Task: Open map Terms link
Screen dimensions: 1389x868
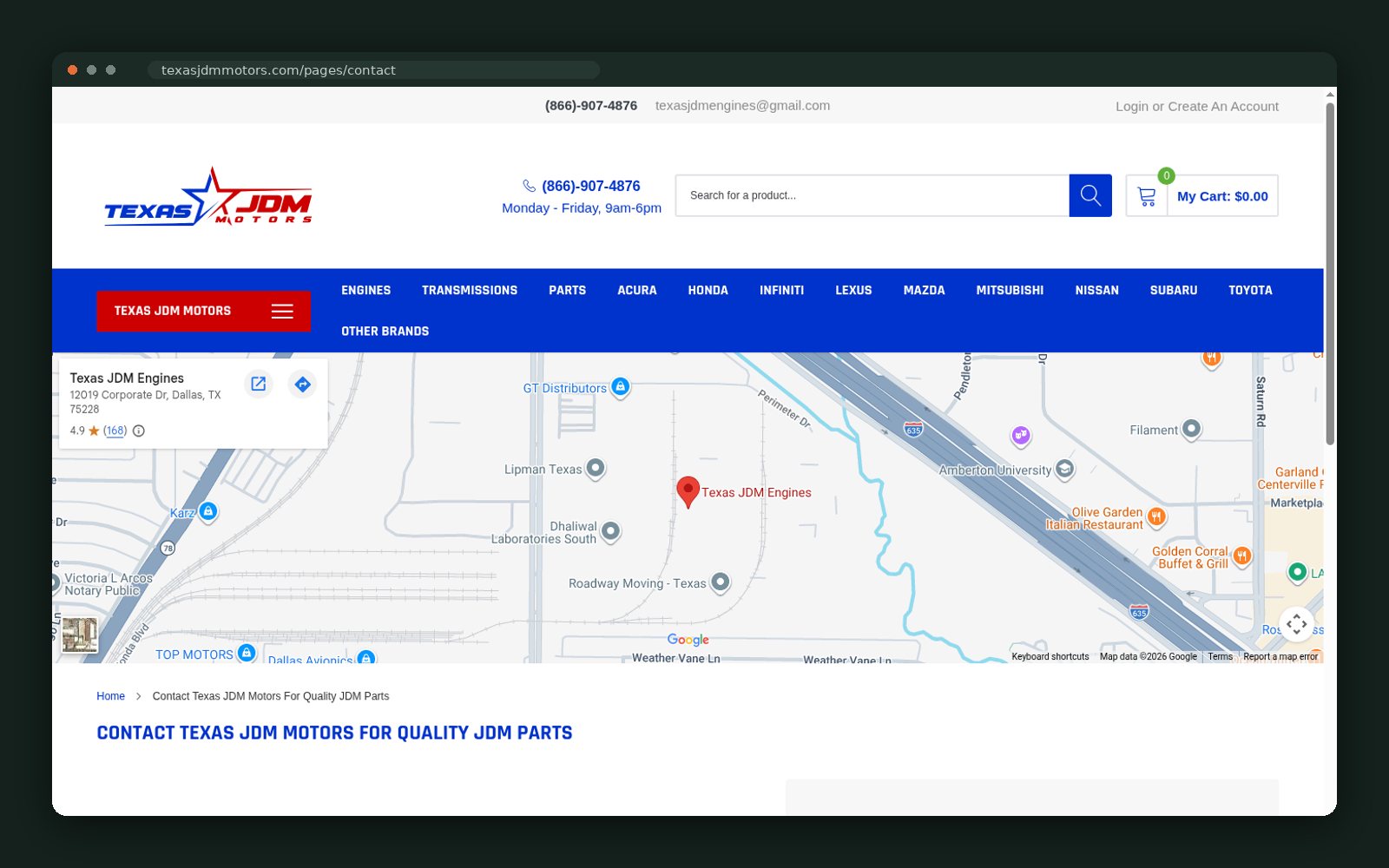Action: tap(1220, 656)
